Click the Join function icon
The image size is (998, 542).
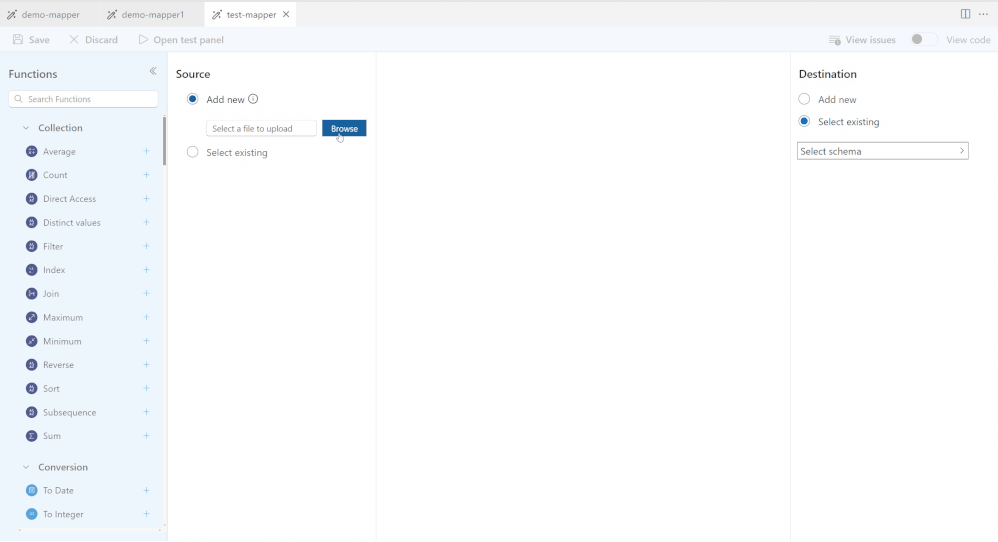click(31, 293)
